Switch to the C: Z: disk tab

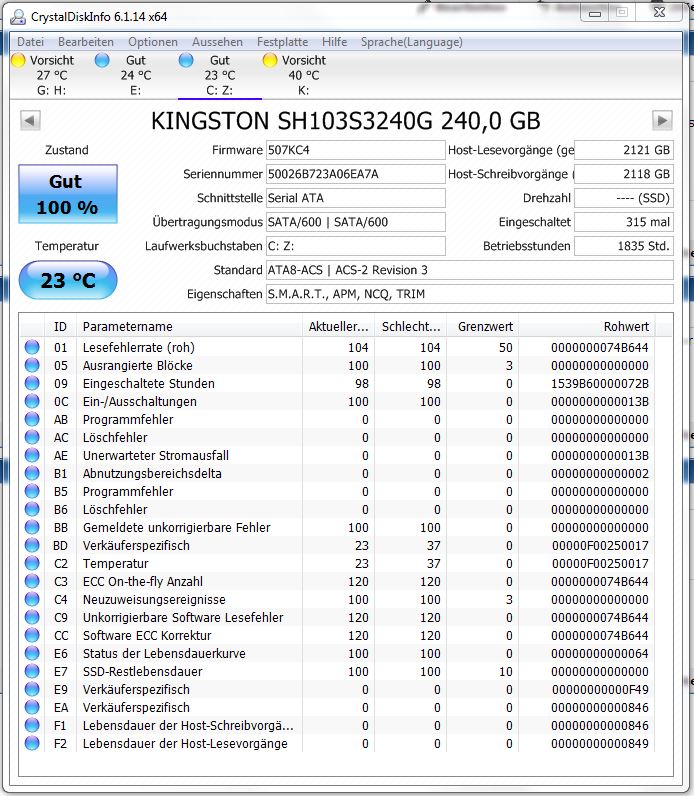[x=220, y=75]
